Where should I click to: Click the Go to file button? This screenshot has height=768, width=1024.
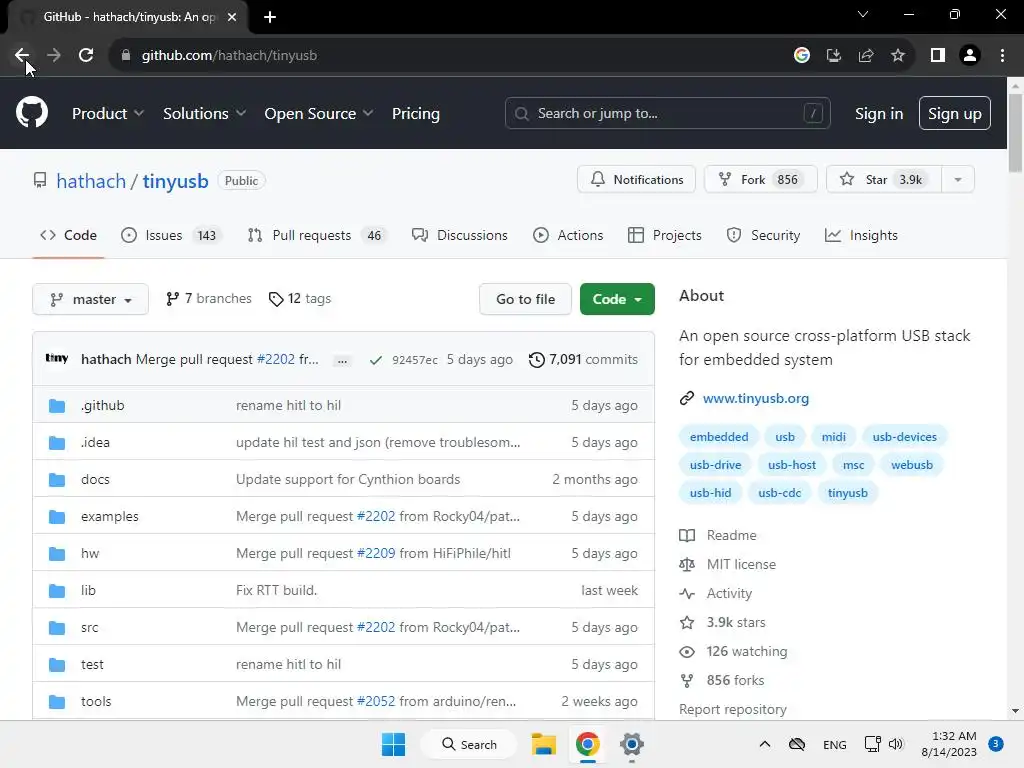point(526,299)
